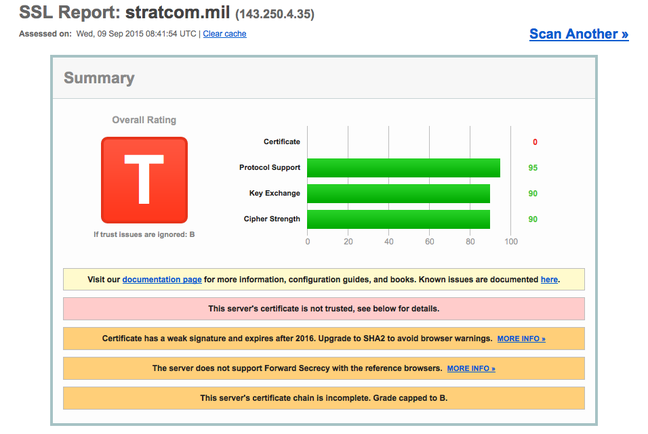This screenshot has width=648, height=434.
Task: Click the axis label 20
Action: pos(348,241)
